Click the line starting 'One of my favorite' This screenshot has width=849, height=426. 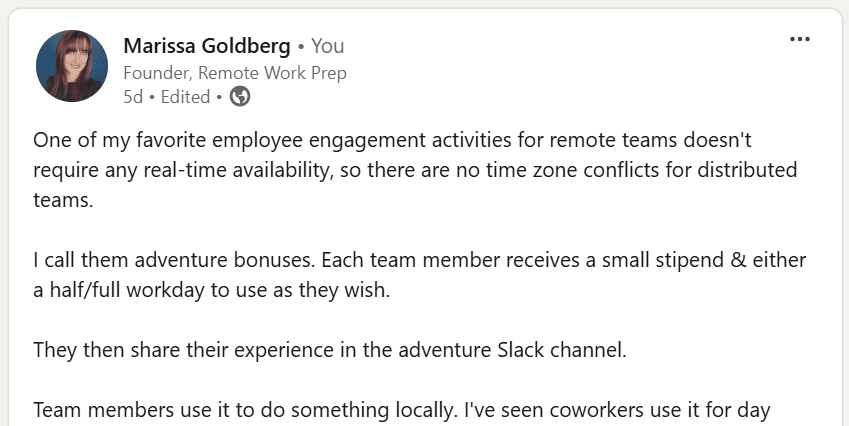(x=393, y=140)
